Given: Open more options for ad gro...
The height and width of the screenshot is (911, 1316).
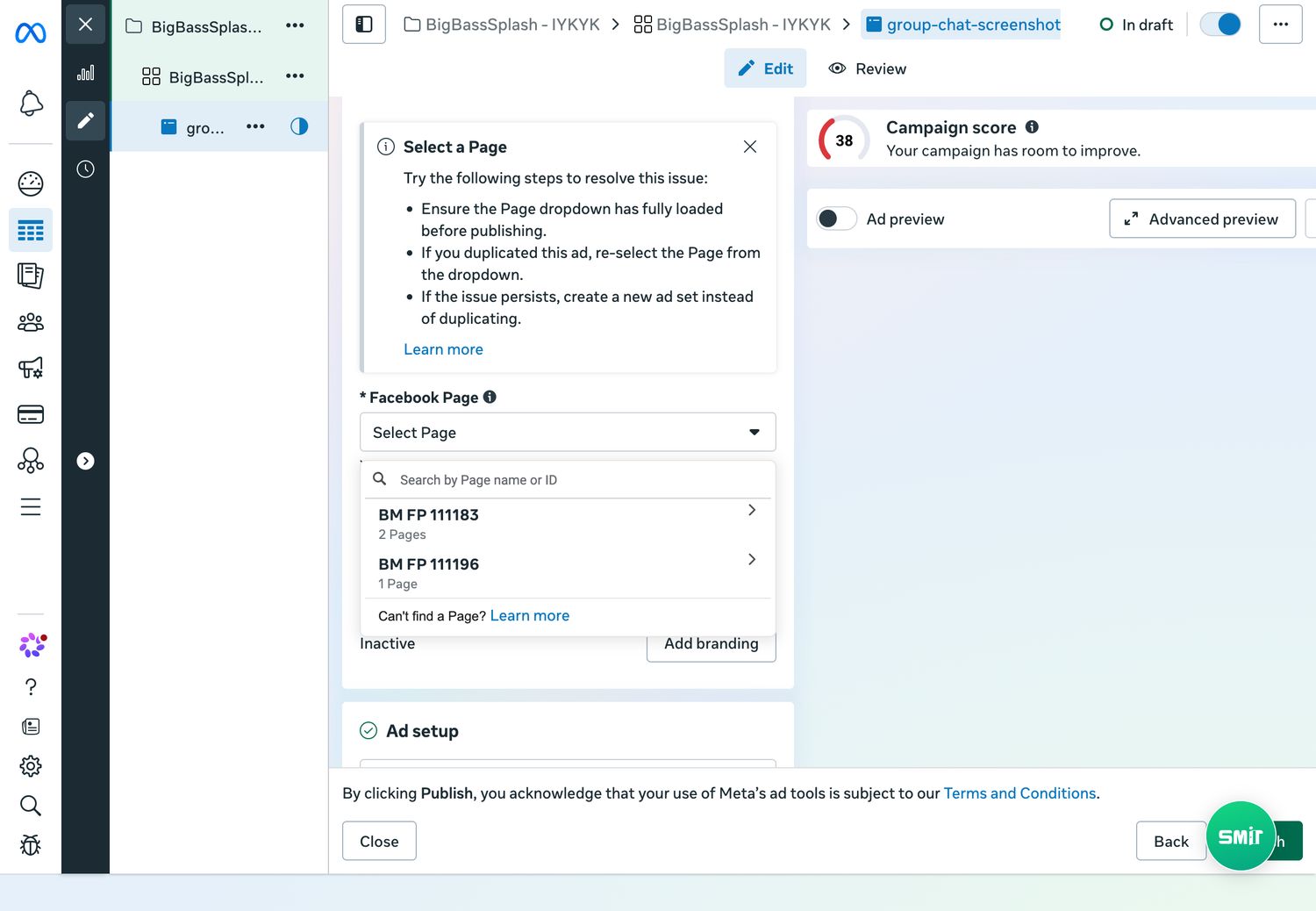Looking at the screenshot, I should click(x=255, y=126).
